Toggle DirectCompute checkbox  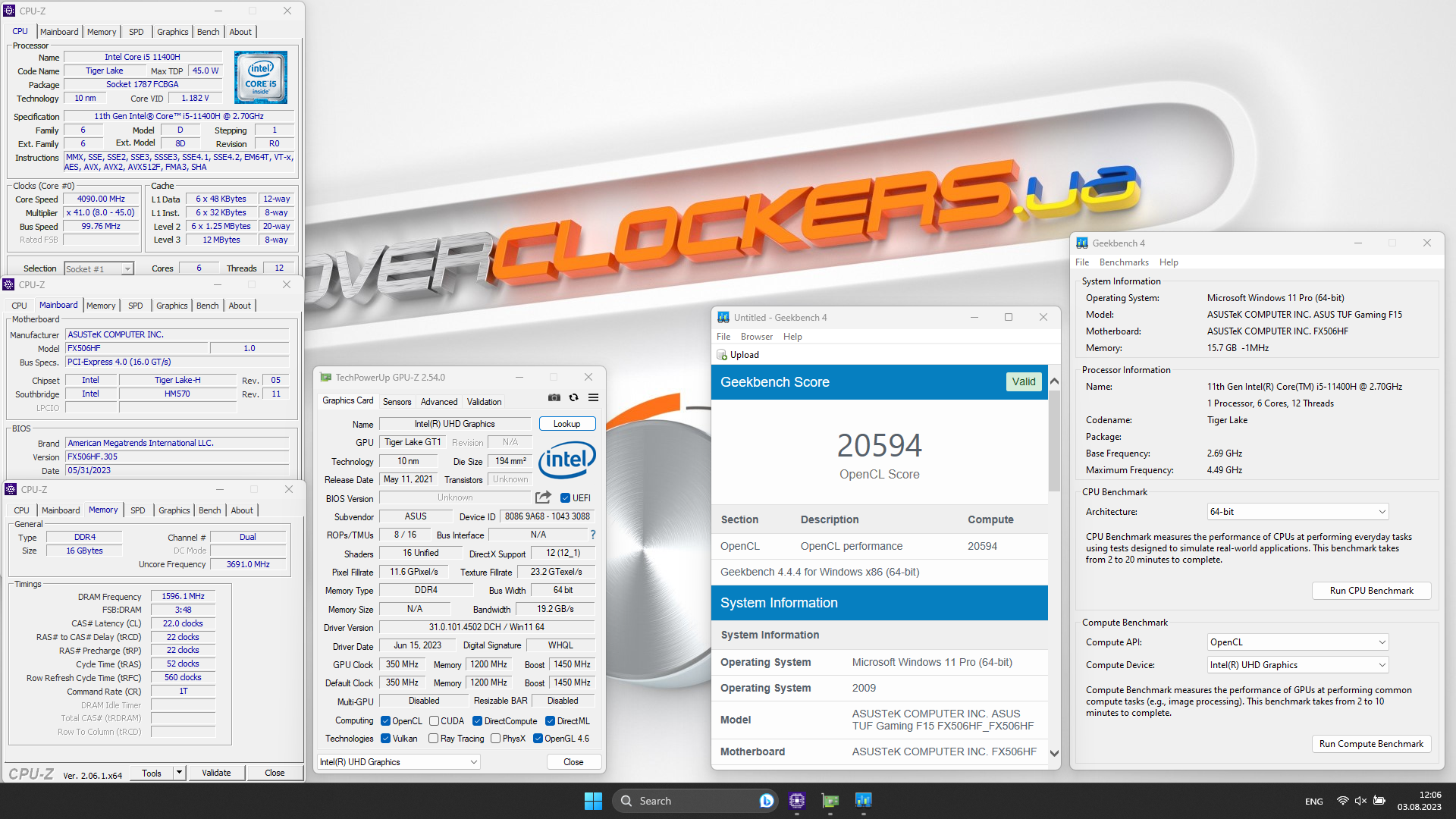pos(477,721)
